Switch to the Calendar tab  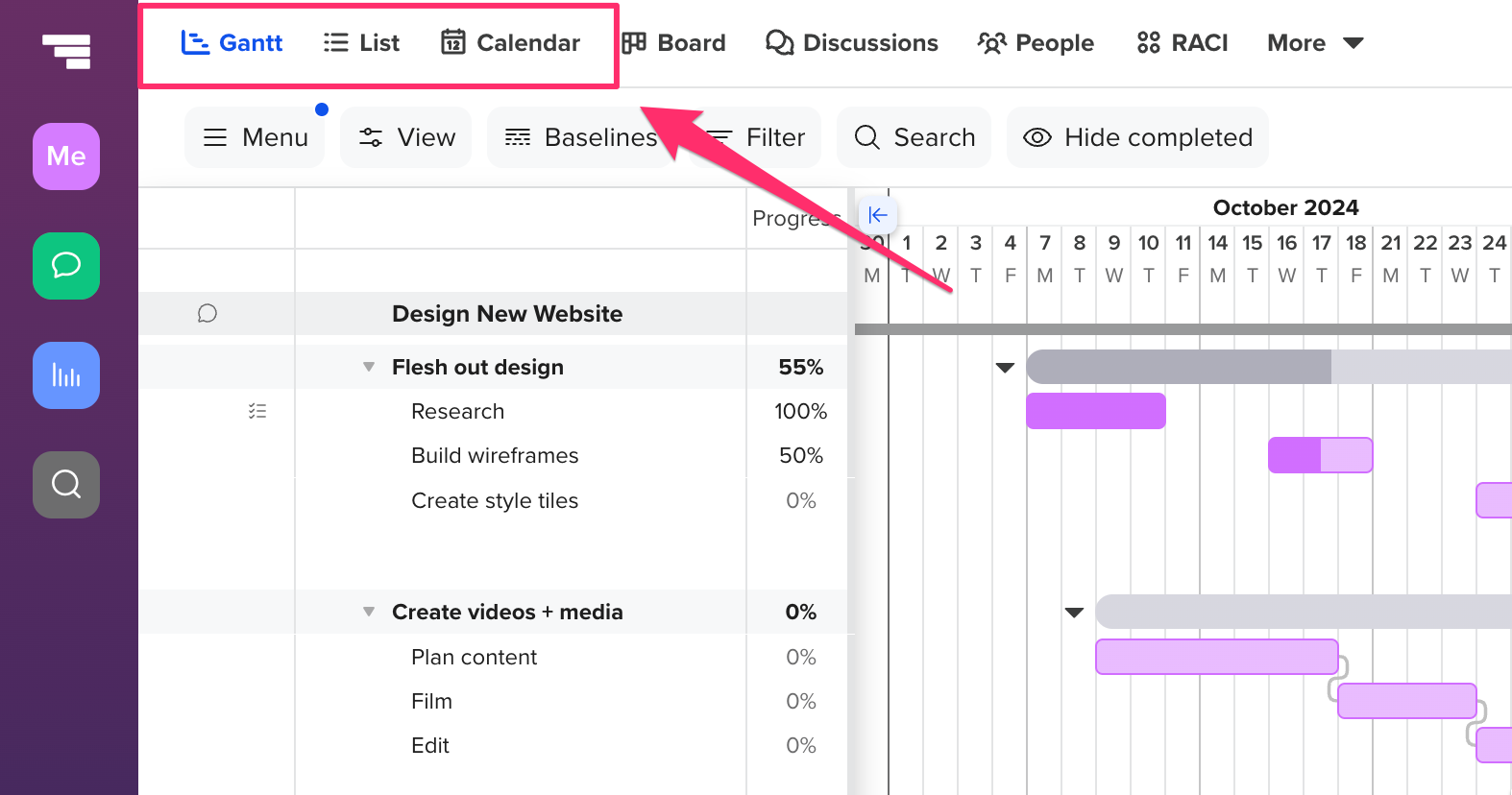510,43
